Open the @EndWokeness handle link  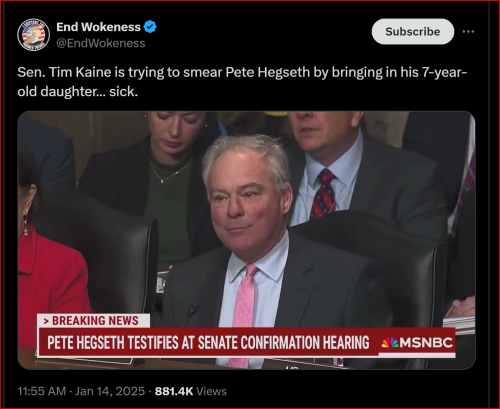(x=101, y=43)
